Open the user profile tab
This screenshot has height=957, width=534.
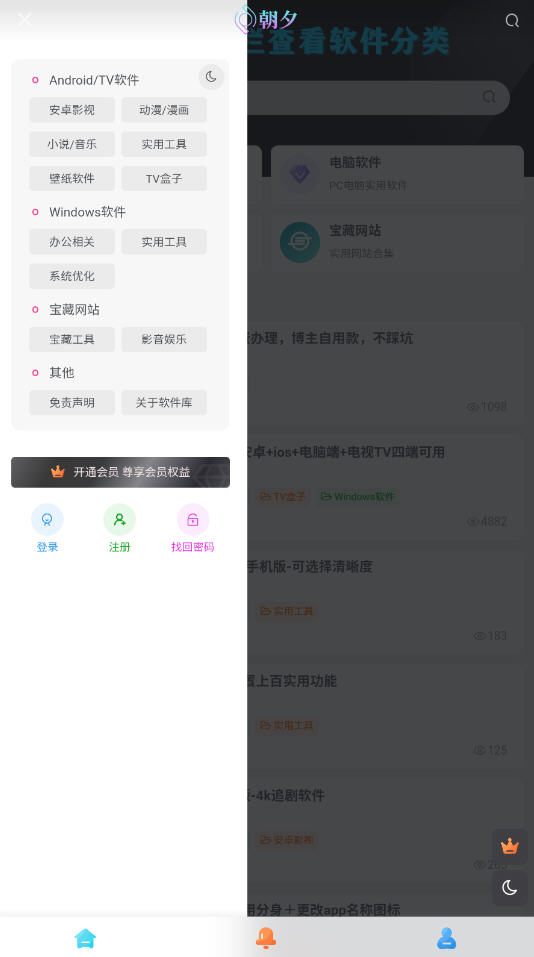pyautogui.click(x=447, y=937)
